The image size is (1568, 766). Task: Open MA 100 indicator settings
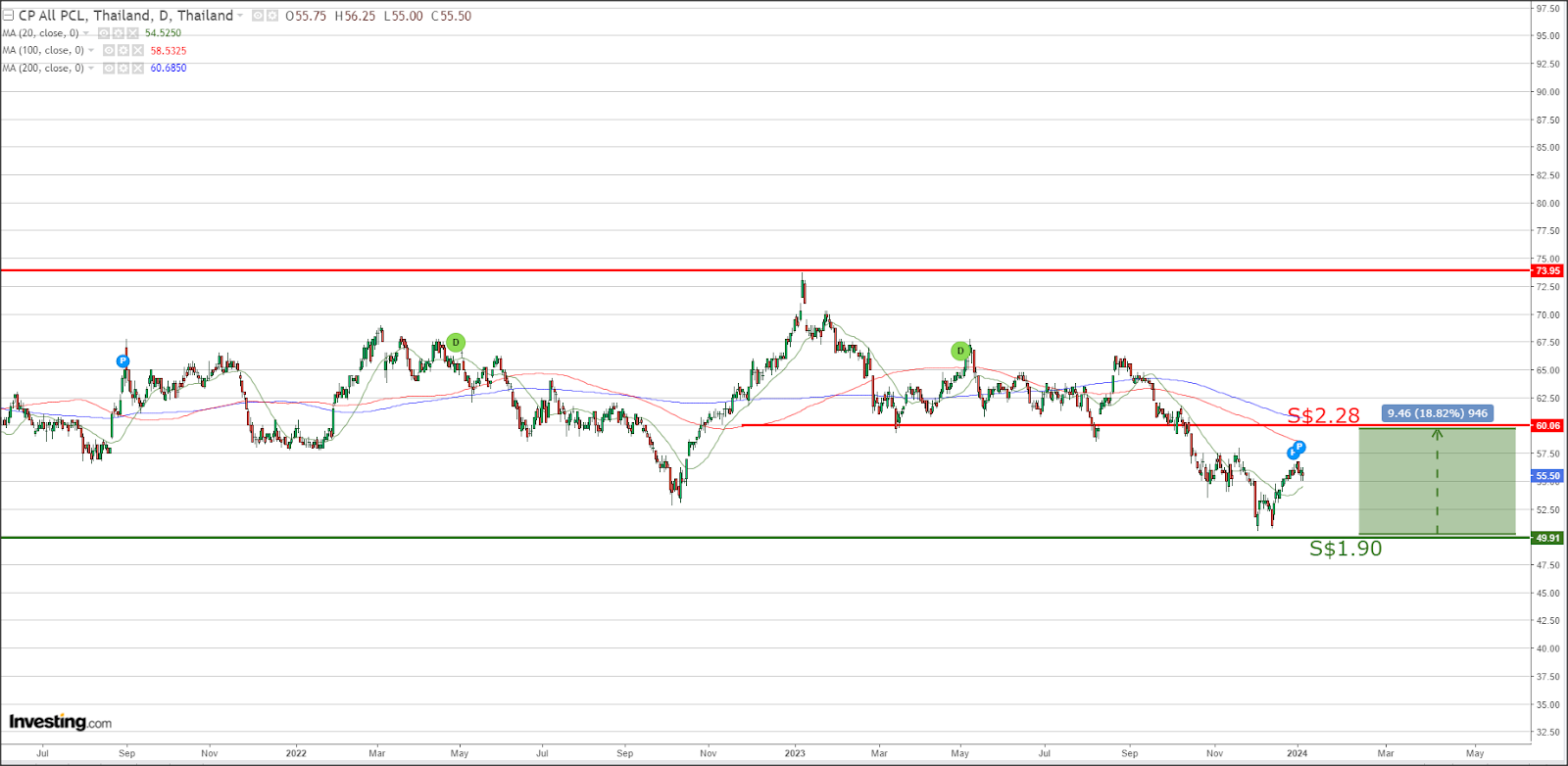123,51
